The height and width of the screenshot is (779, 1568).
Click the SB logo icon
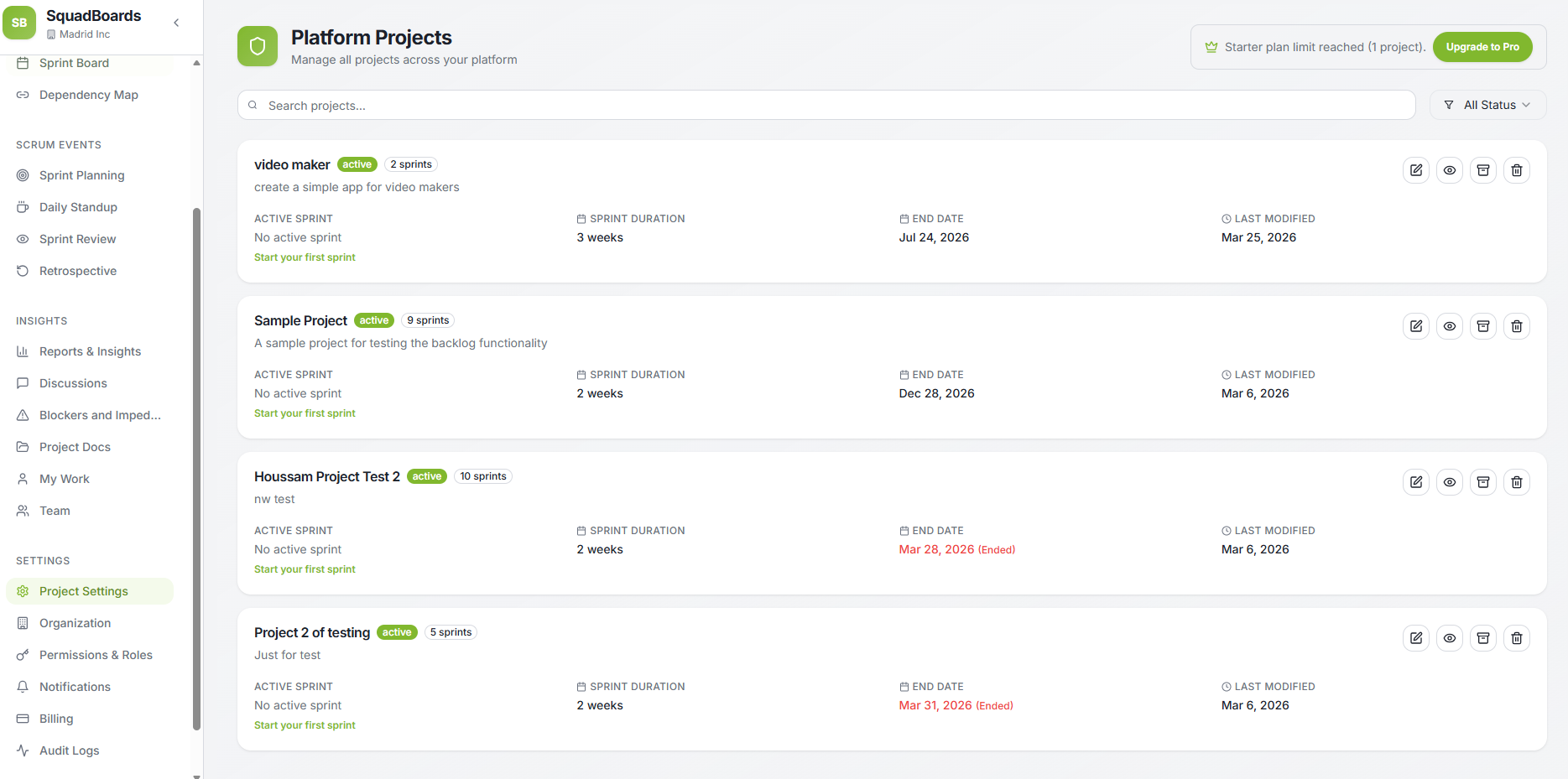19,23
